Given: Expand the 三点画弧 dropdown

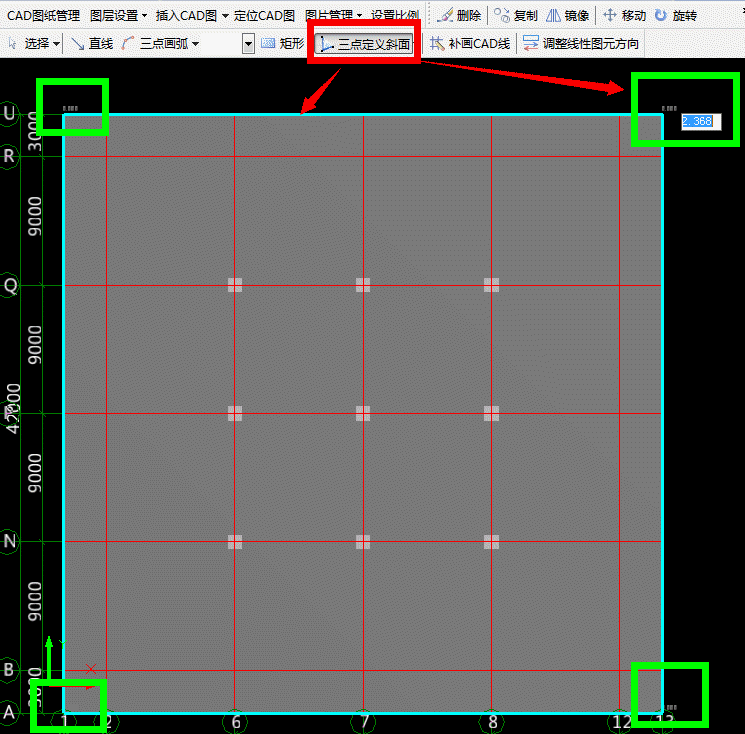Looking at the screenshot, I should 195,44.
